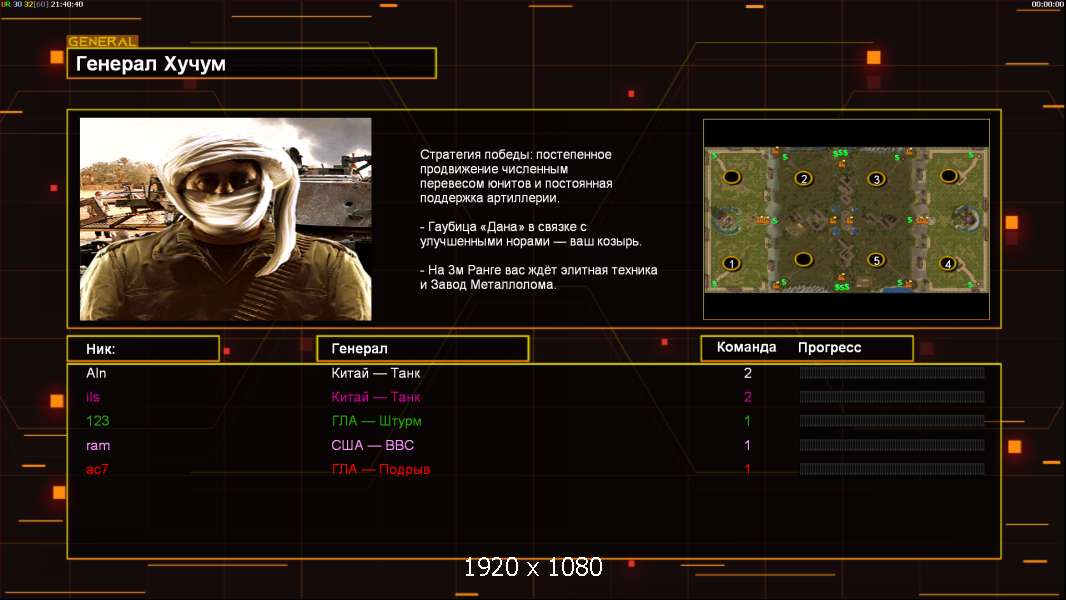Click the loading progress bar for 123
This screenshot has height=600, width=1066.
click(x=892, y=421)
